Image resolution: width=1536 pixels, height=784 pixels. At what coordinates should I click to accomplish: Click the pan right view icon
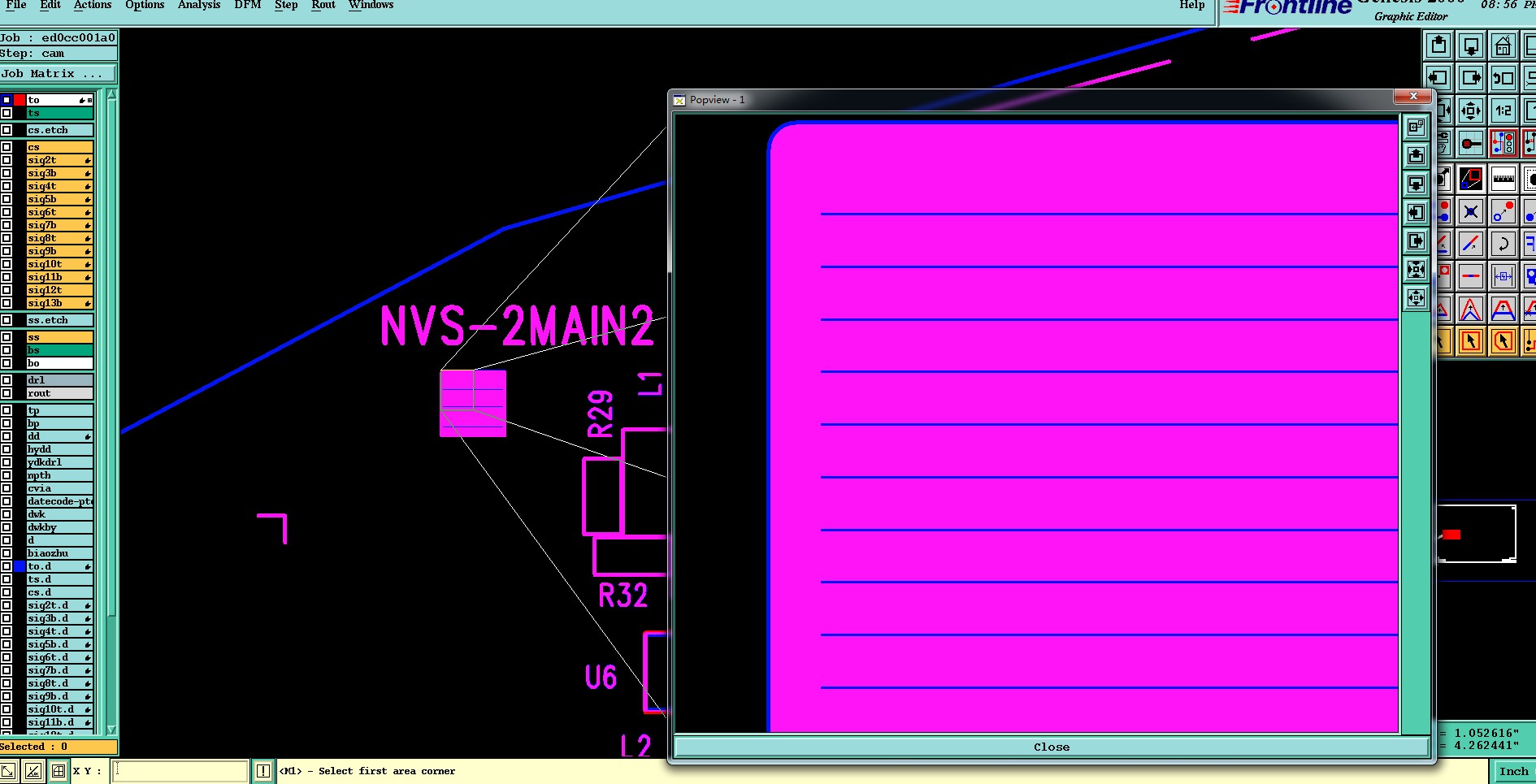1471,78
